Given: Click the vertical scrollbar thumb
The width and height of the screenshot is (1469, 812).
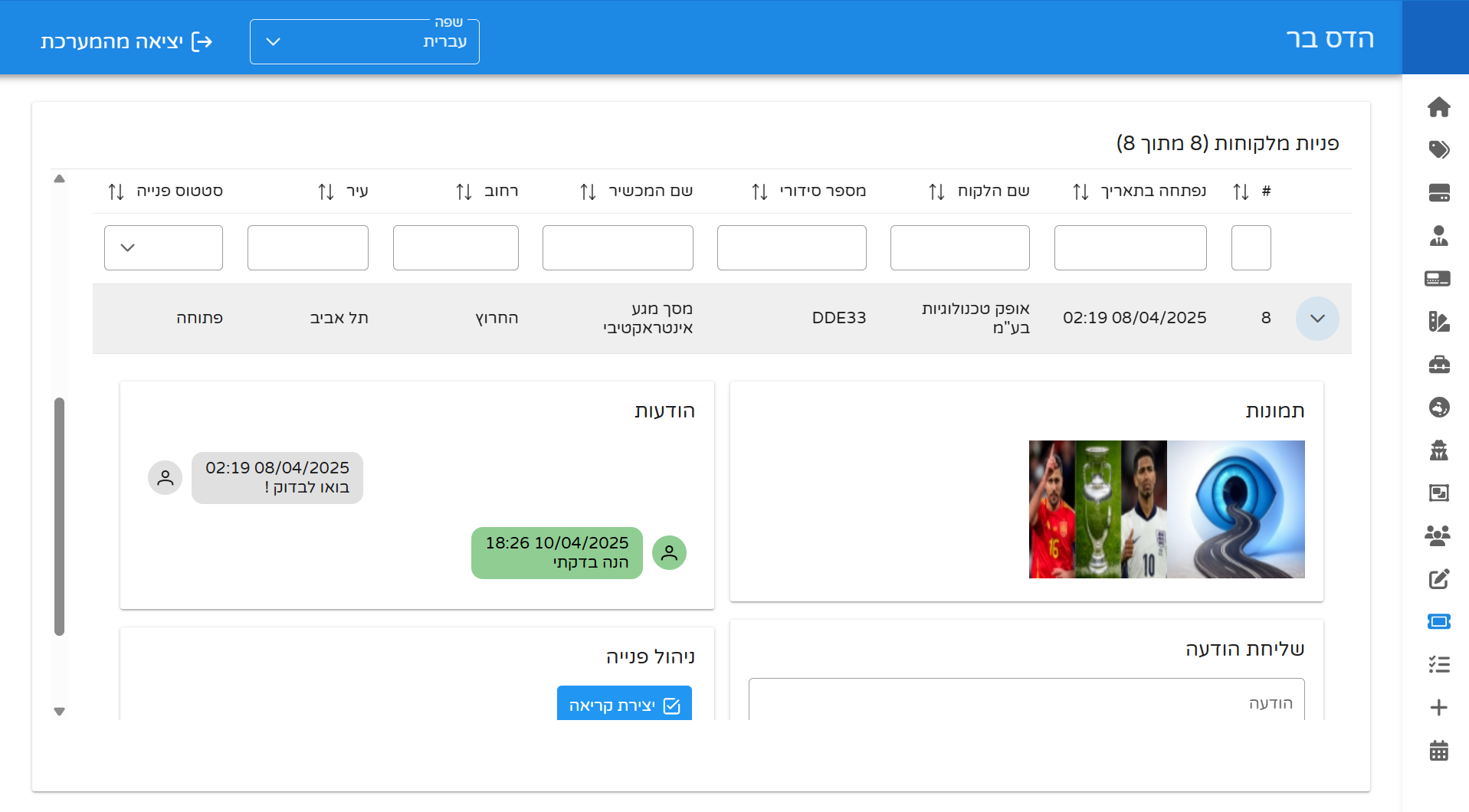Looking at the screenshot, I should coord(60,516).
